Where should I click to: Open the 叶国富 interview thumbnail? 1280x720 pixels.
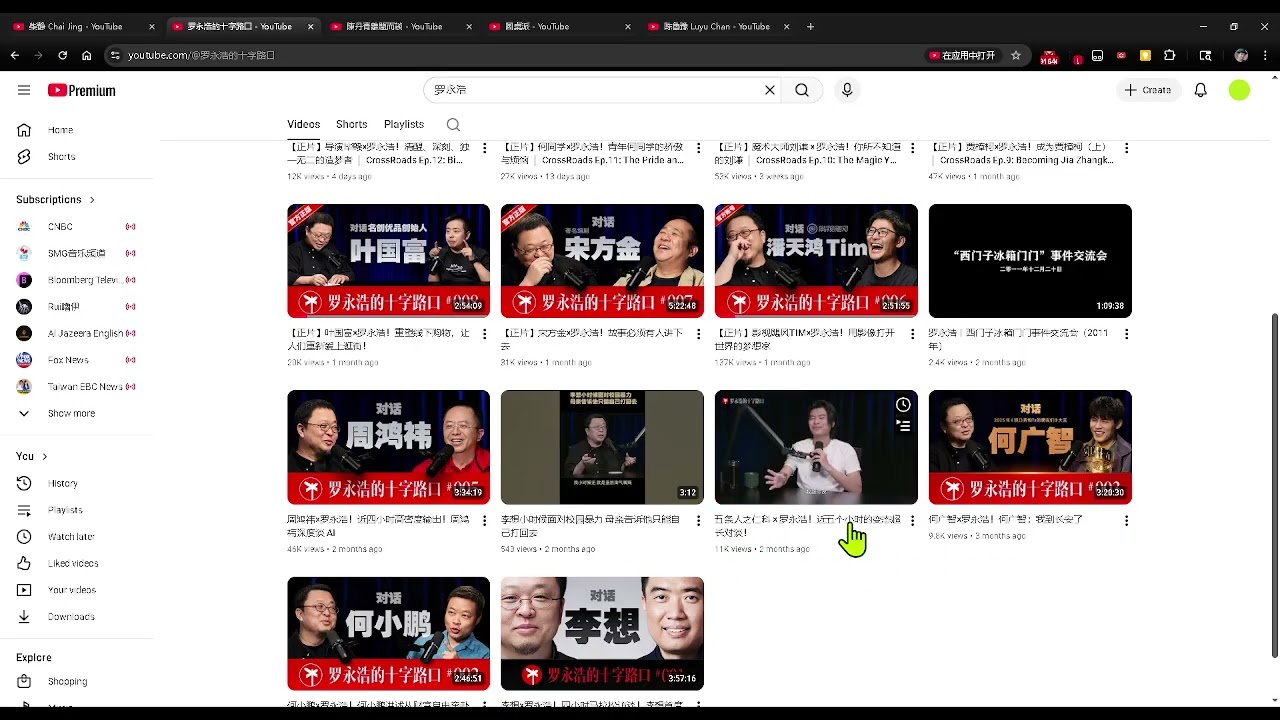click(388, 261)
